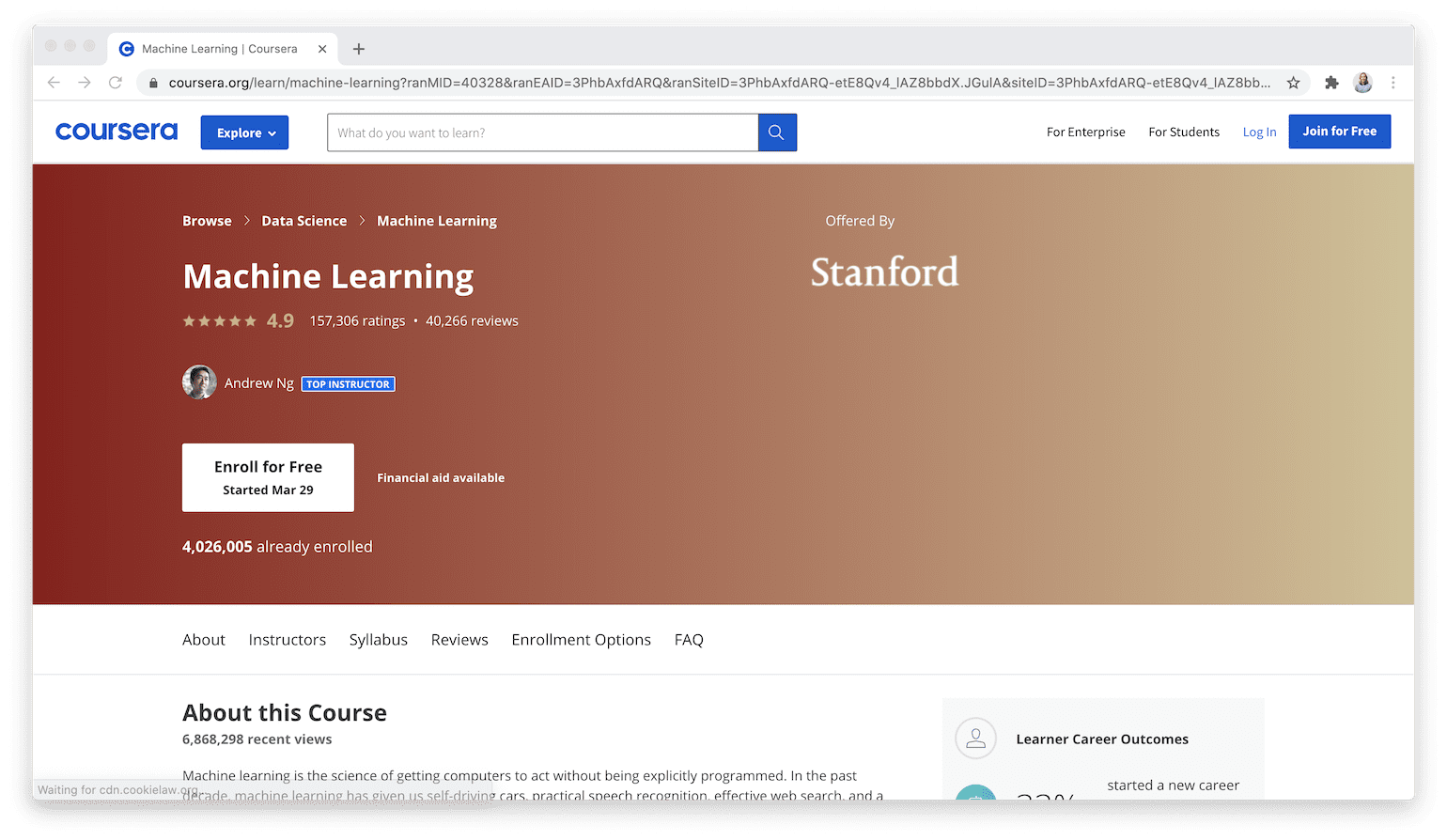The width and height of the screenshot is (1447, 840).
Task: Open the browser extensions puzzle icon
Action: pos(1331,83)
